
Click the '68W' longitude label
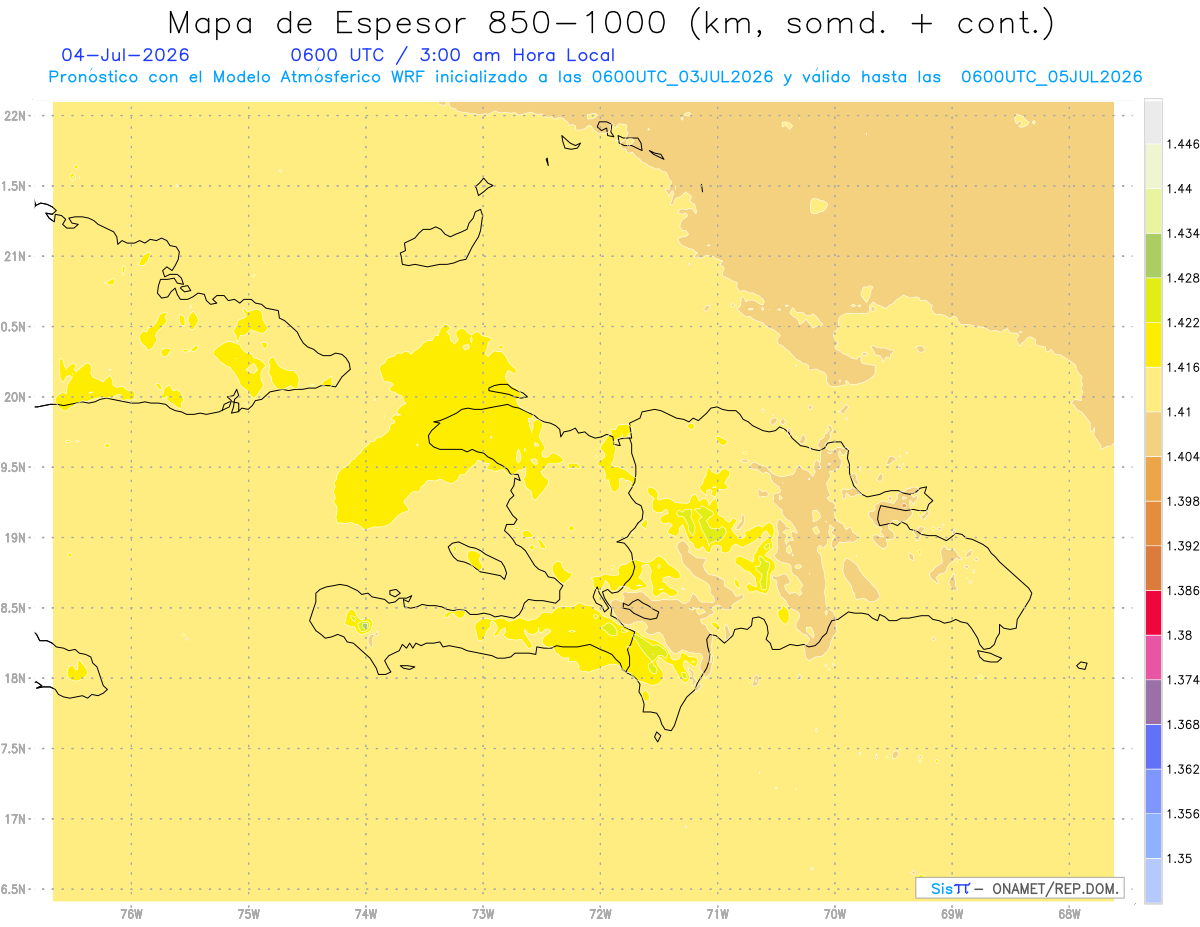click(x=1069, y=914)
